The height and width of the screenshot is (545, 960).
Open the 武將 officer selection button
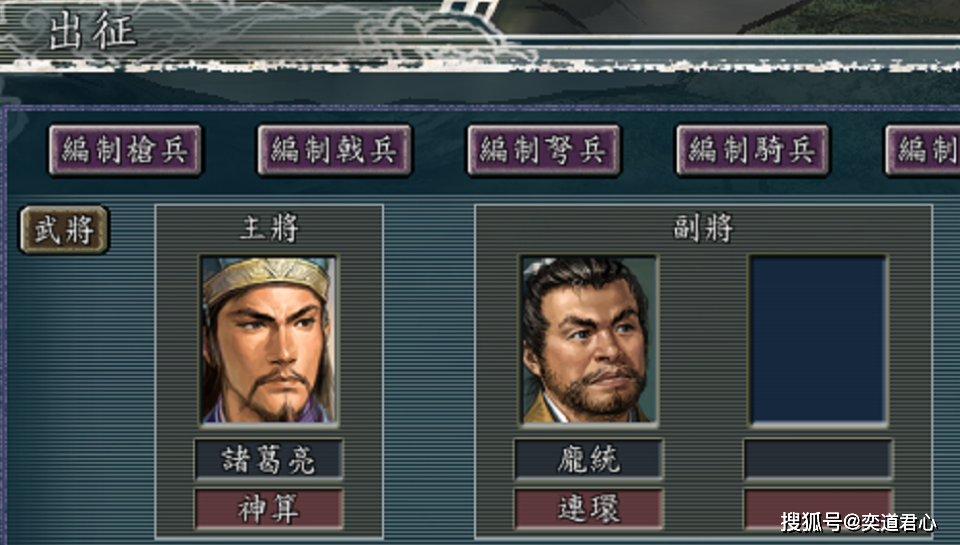pyautogui.click(x=64, y=230)
